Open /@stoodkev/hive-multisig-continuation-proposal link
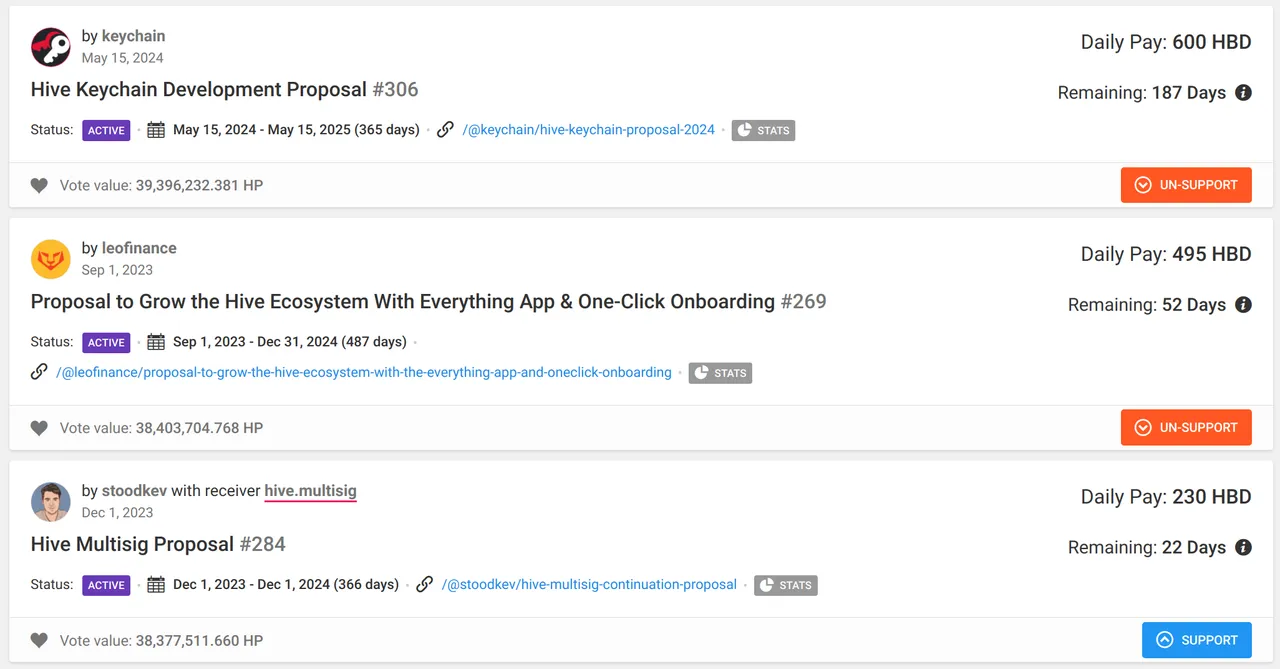Viewport: 1280px width, 669px height. point(589,585)
